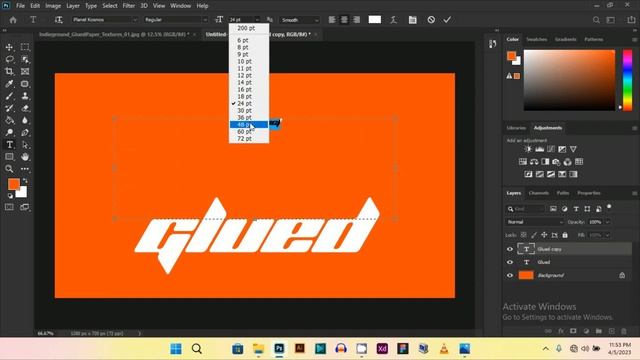
Task: Click the Background layer thumbnail
Action: point(526,276)
